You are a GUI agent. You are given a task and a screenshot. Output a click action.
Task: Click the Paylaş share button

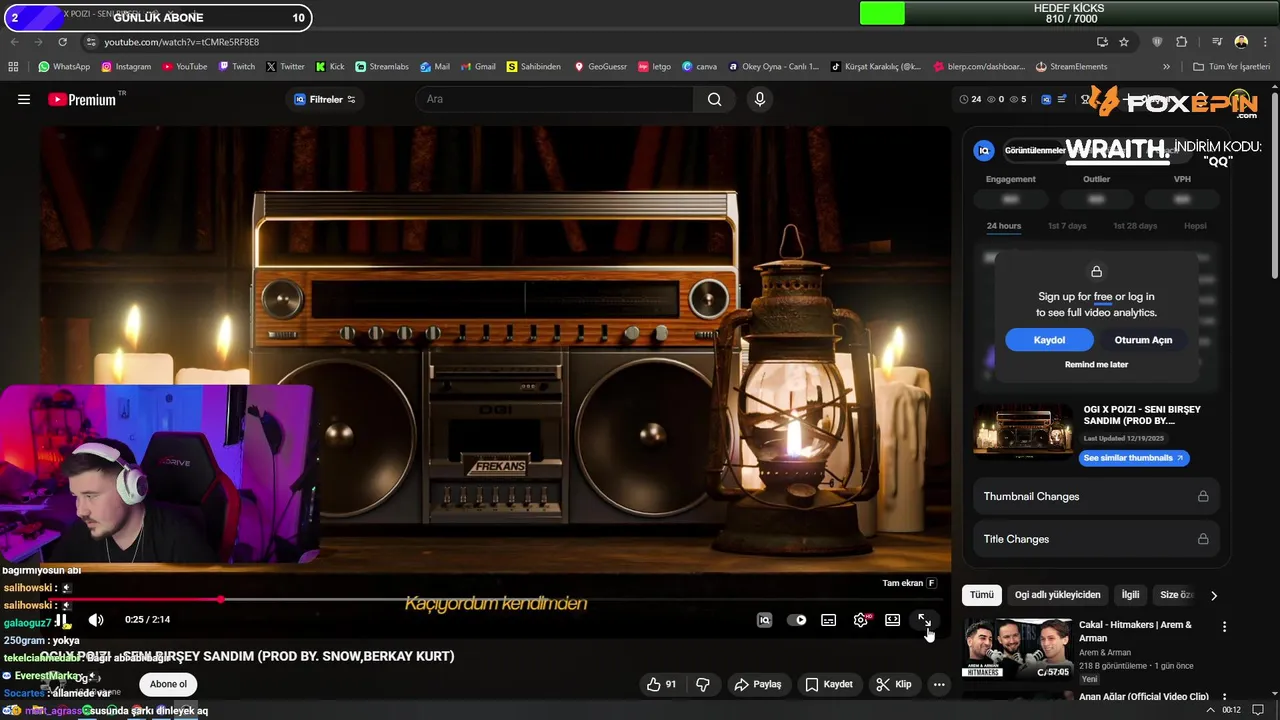point(758,684)
